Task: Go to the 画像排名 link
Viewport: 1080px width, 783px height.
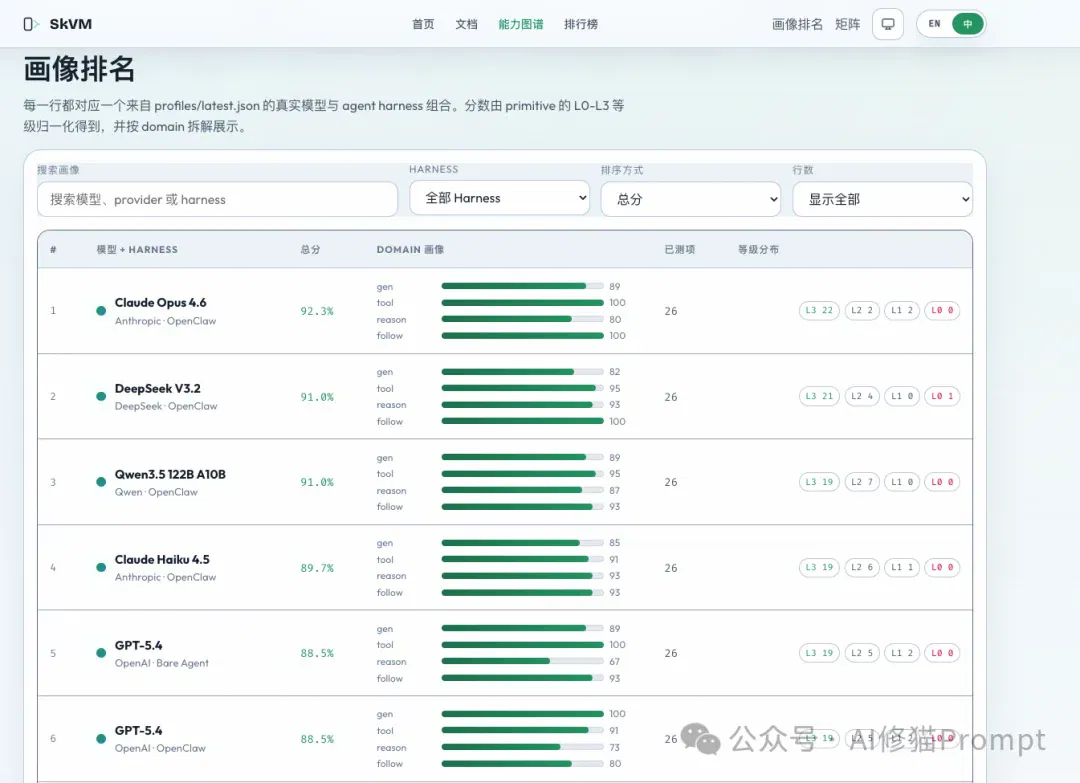Action: 797,24
